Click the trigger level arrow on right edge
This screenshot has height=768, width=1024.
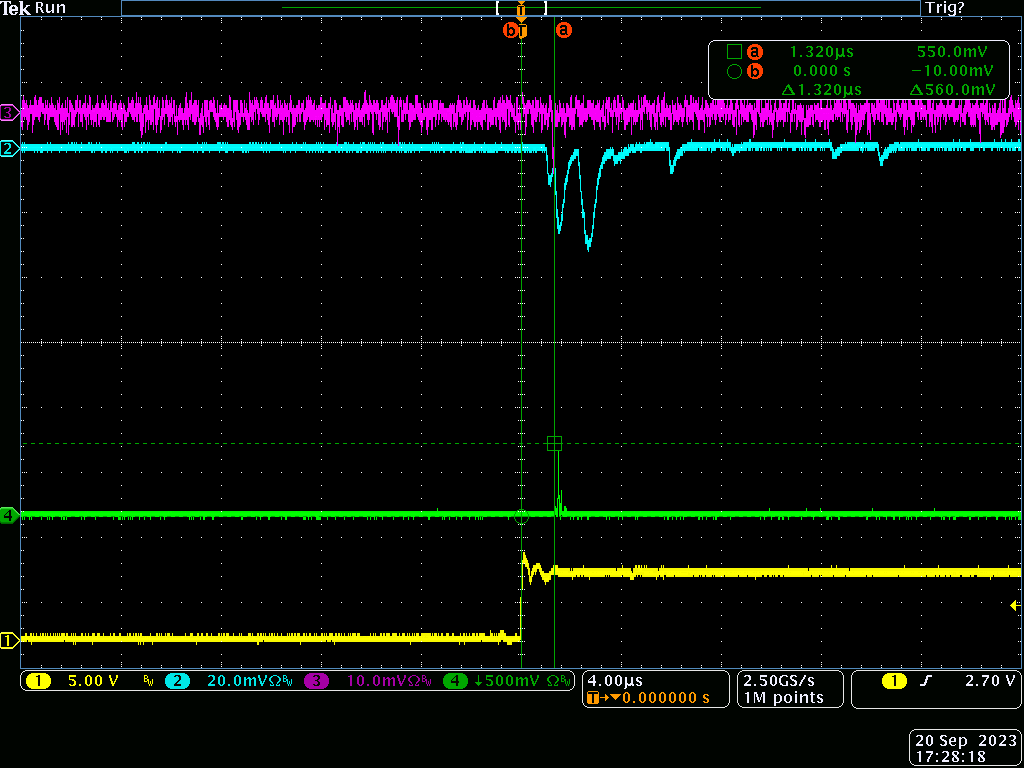[1015, 606]
